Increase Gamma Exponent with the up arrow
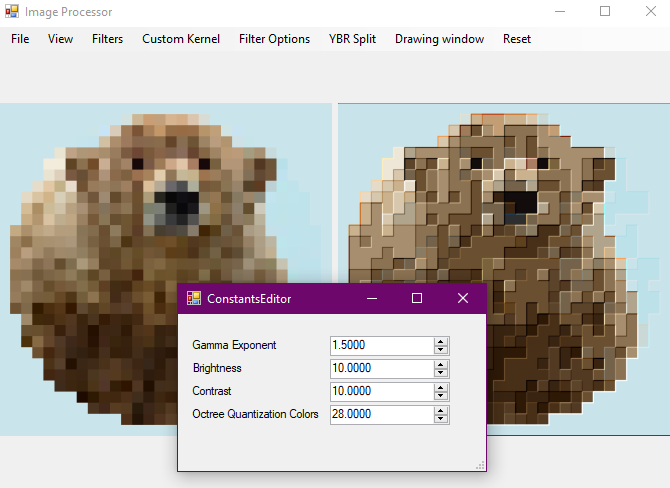670x488 pixels. (x=441, y=341)
